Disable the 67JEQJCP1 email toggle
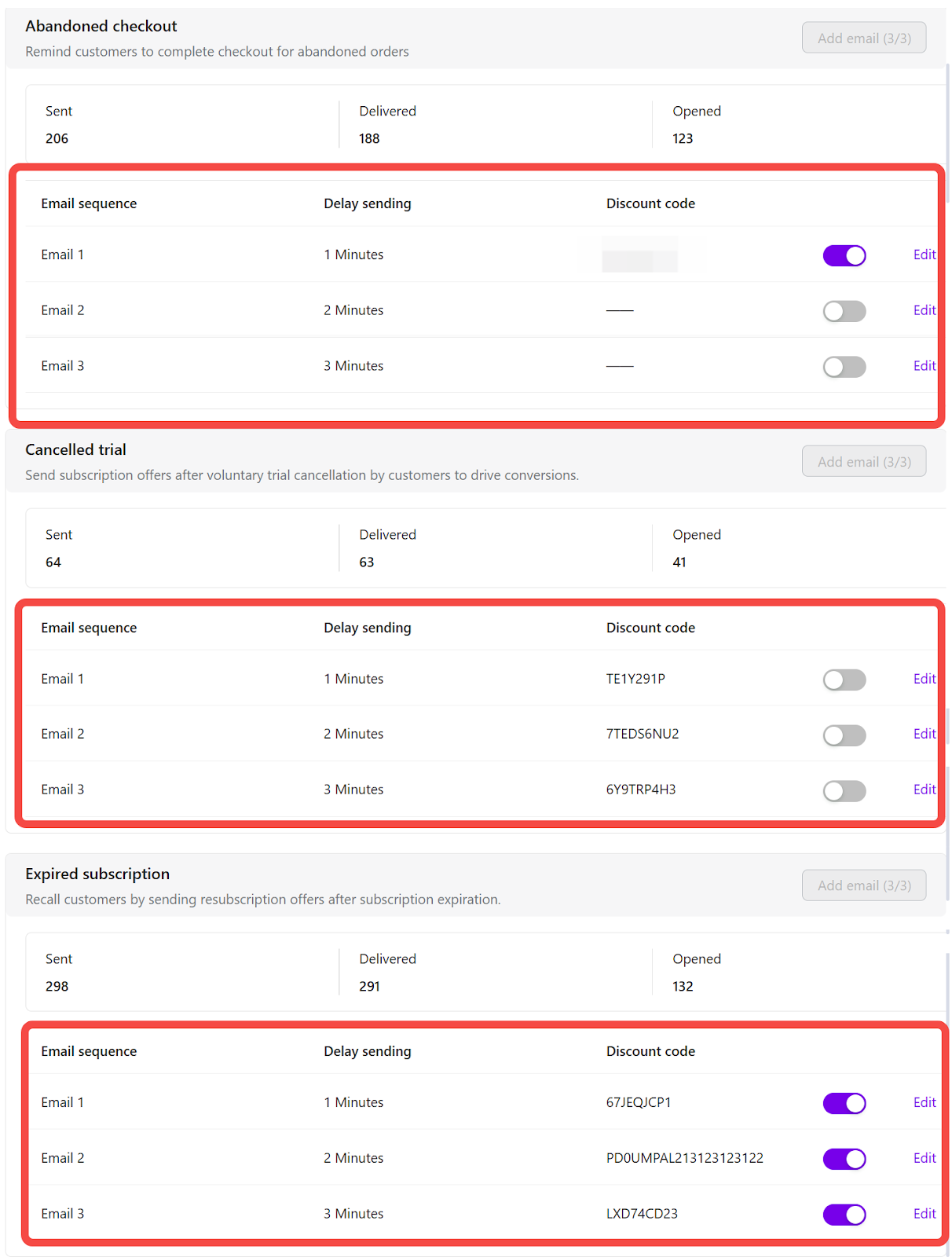 (x=844, y=1103)
